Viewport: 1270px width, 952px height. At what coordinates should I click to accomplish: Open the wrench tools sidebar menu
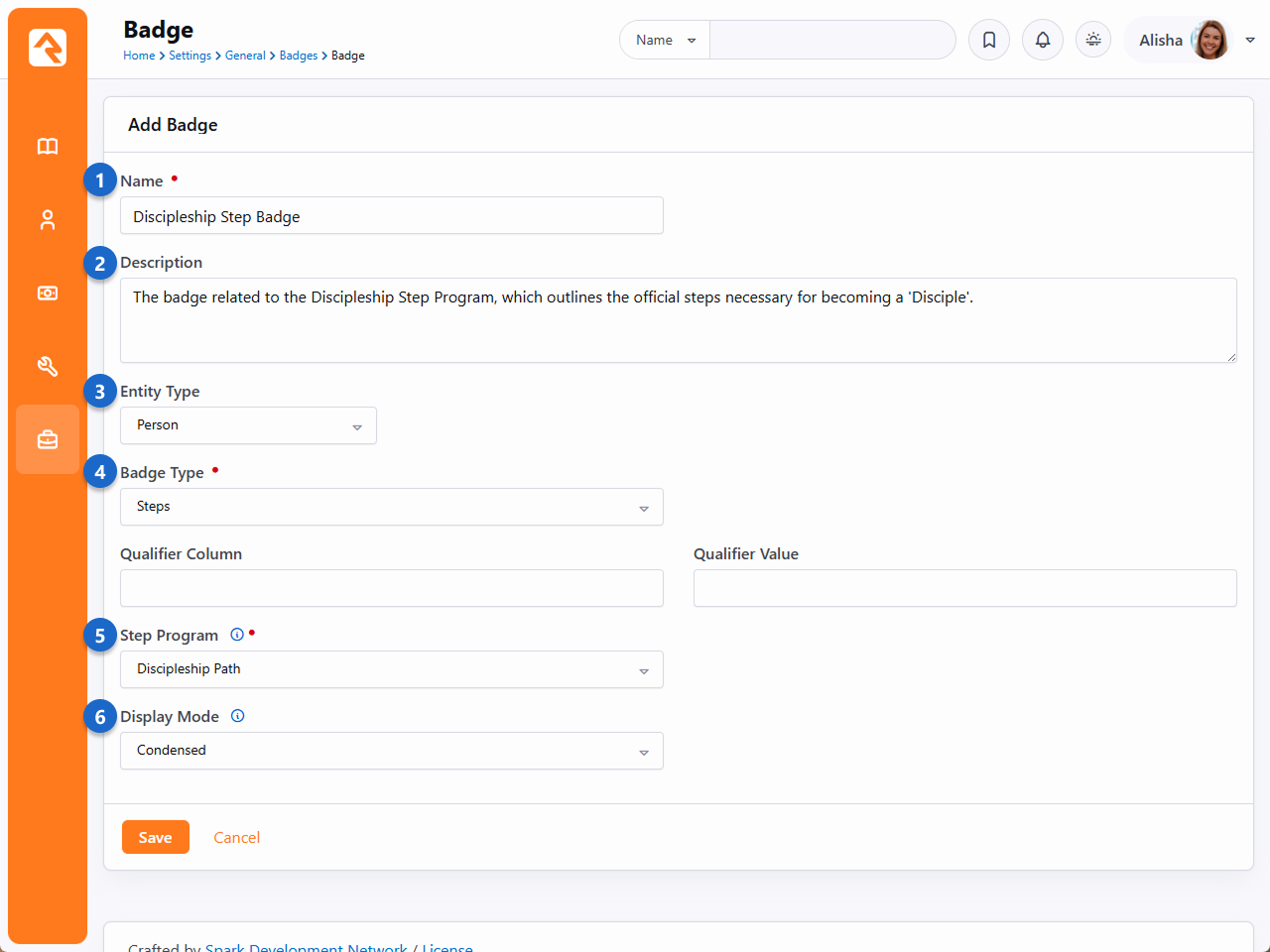(x=48, y=367)
